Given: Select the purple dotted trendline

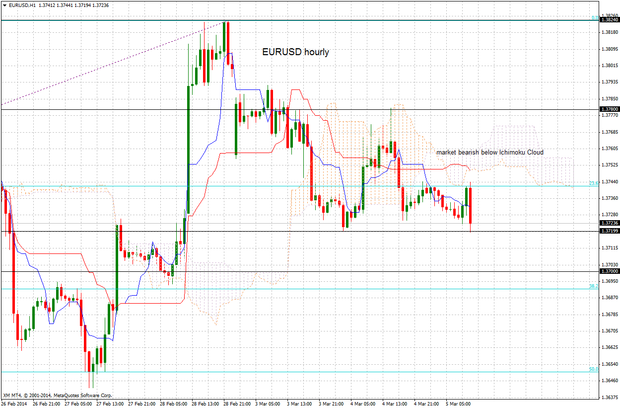Looking at the screenshot, I should pos(113,63).
